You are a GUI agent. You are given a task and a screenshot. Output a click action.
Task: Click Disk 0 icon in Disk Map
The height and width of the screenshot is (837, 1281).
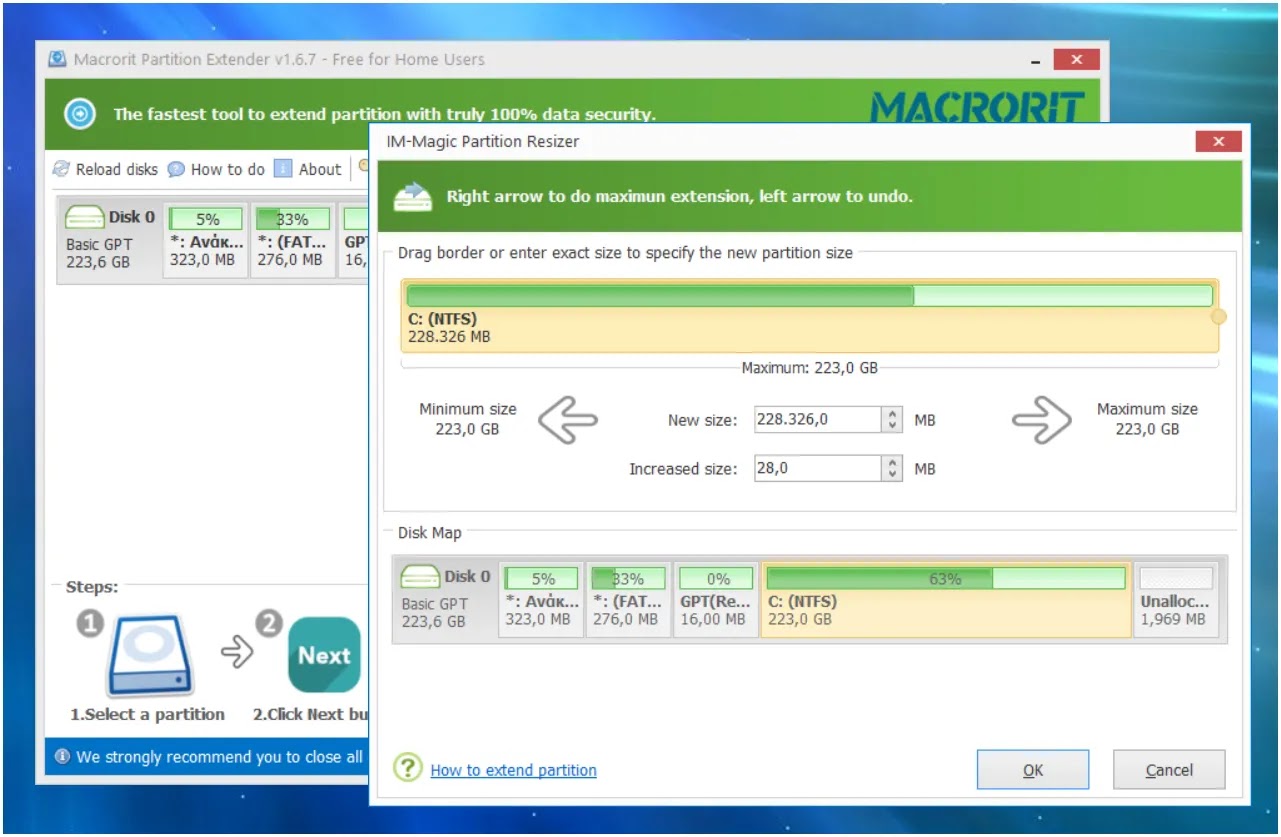coord(420,577)
